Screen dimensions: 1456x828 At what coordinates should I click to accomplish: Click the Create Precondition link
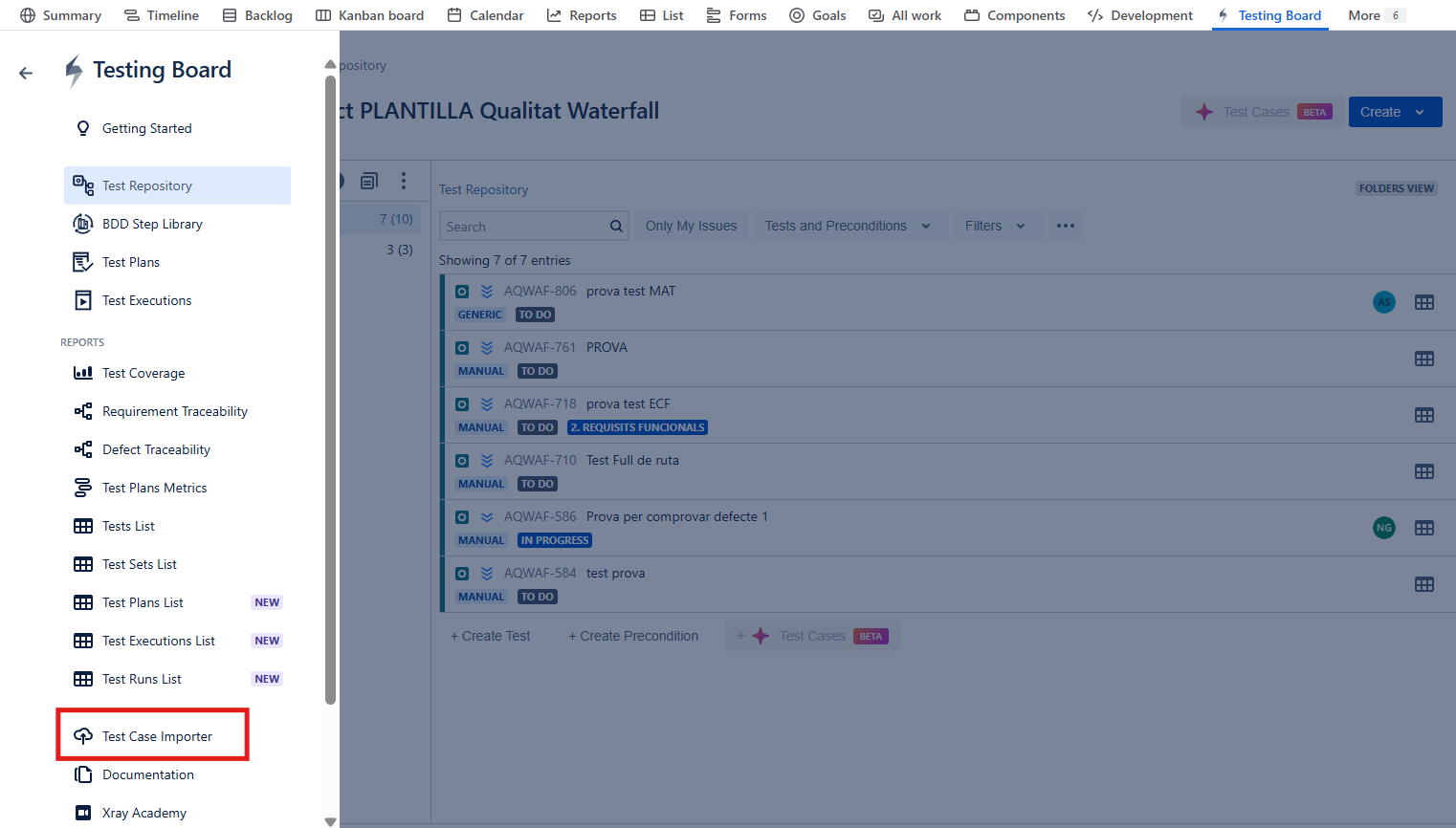click(x=633, y=636)
